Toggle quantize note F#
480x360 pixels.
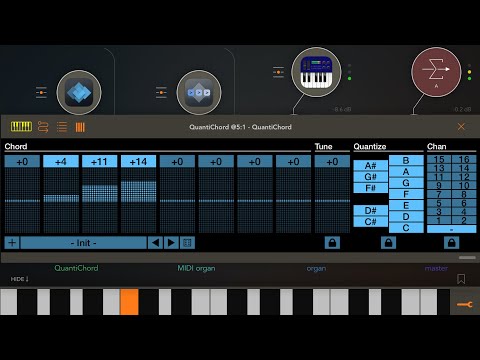370,188
